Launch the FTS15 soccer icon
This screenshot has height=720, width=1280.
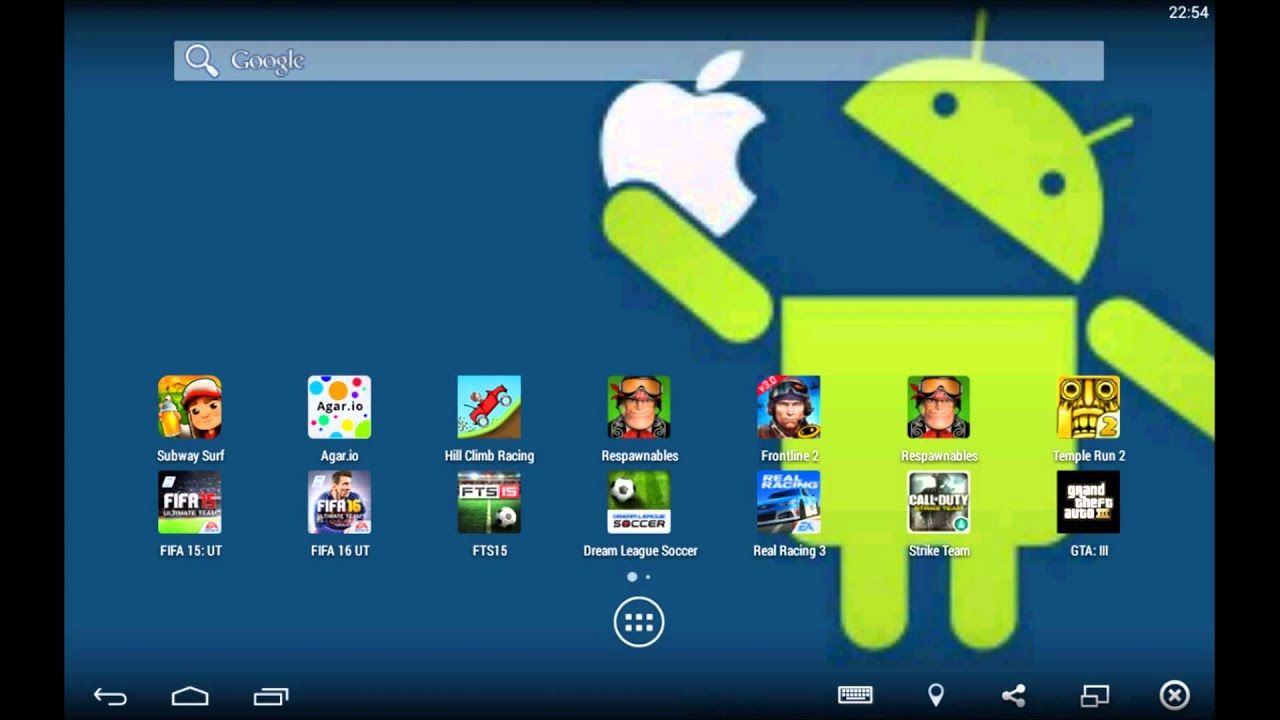coord(489,502)
